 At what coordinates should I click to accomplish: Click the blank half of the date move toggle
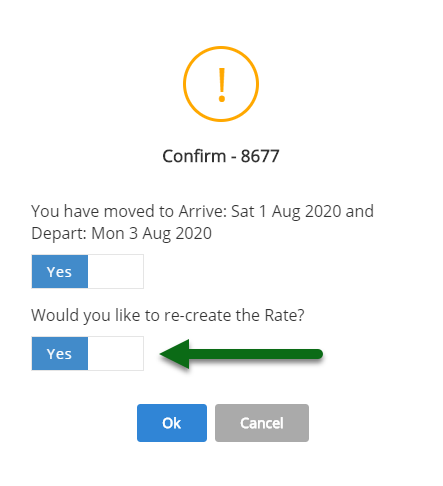[x=116, y=271]
